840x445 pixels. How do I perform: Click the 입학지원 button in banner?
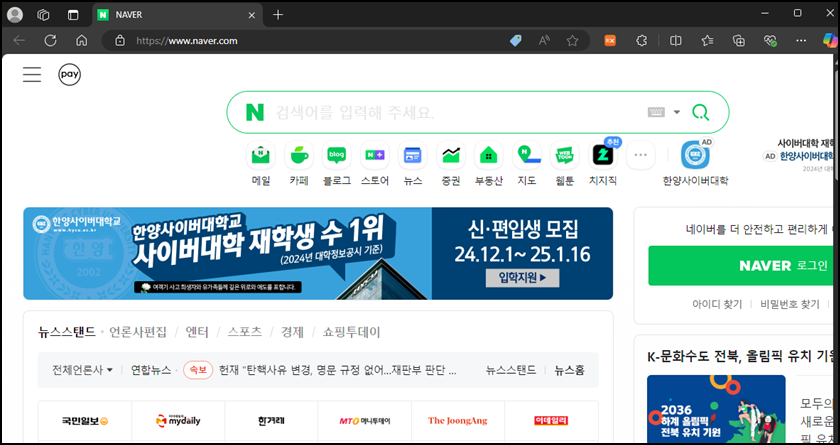(x=522, y=278)
